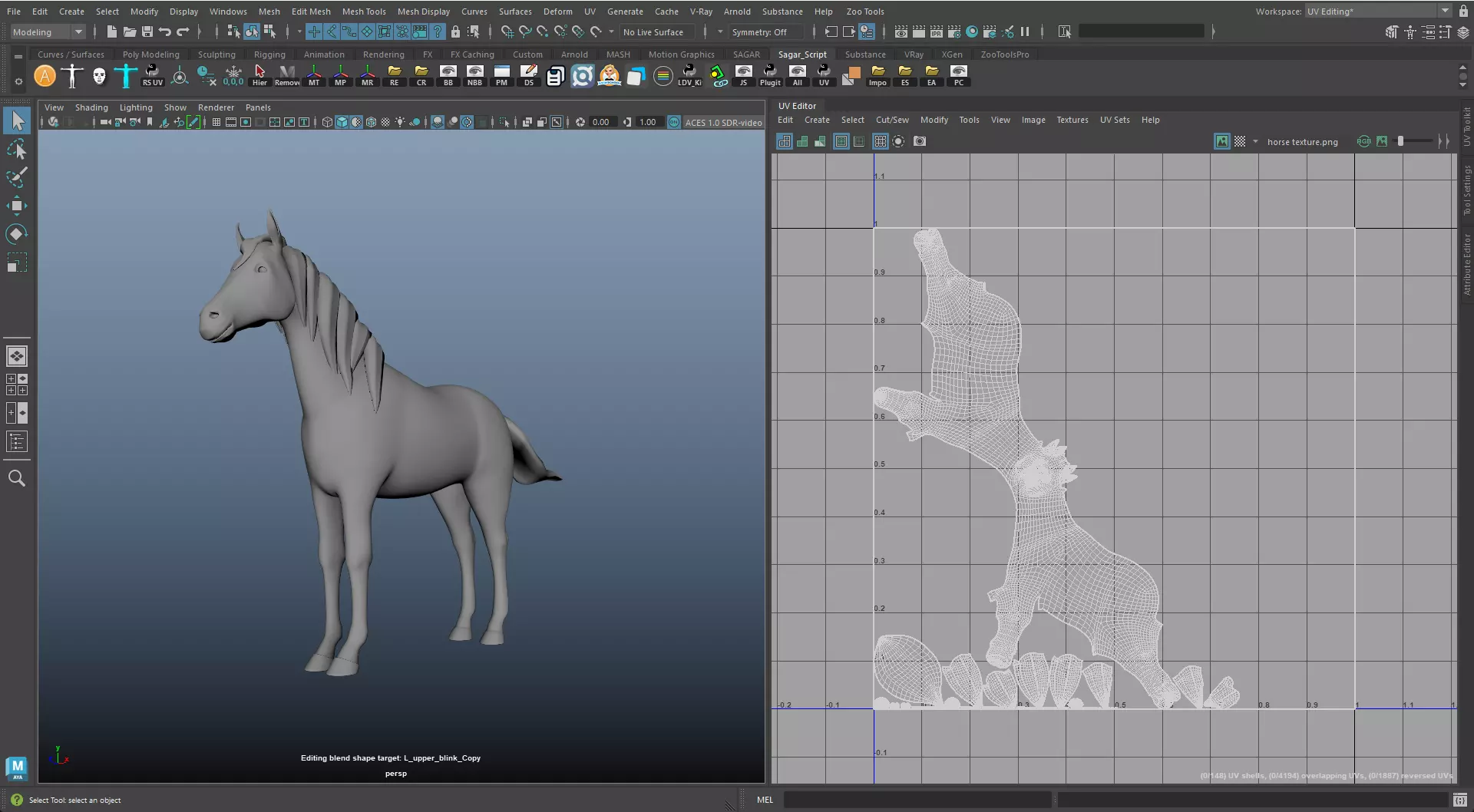Redo the last action
1474x812 pixels.
pyautogui.click(x=182, y=31)
